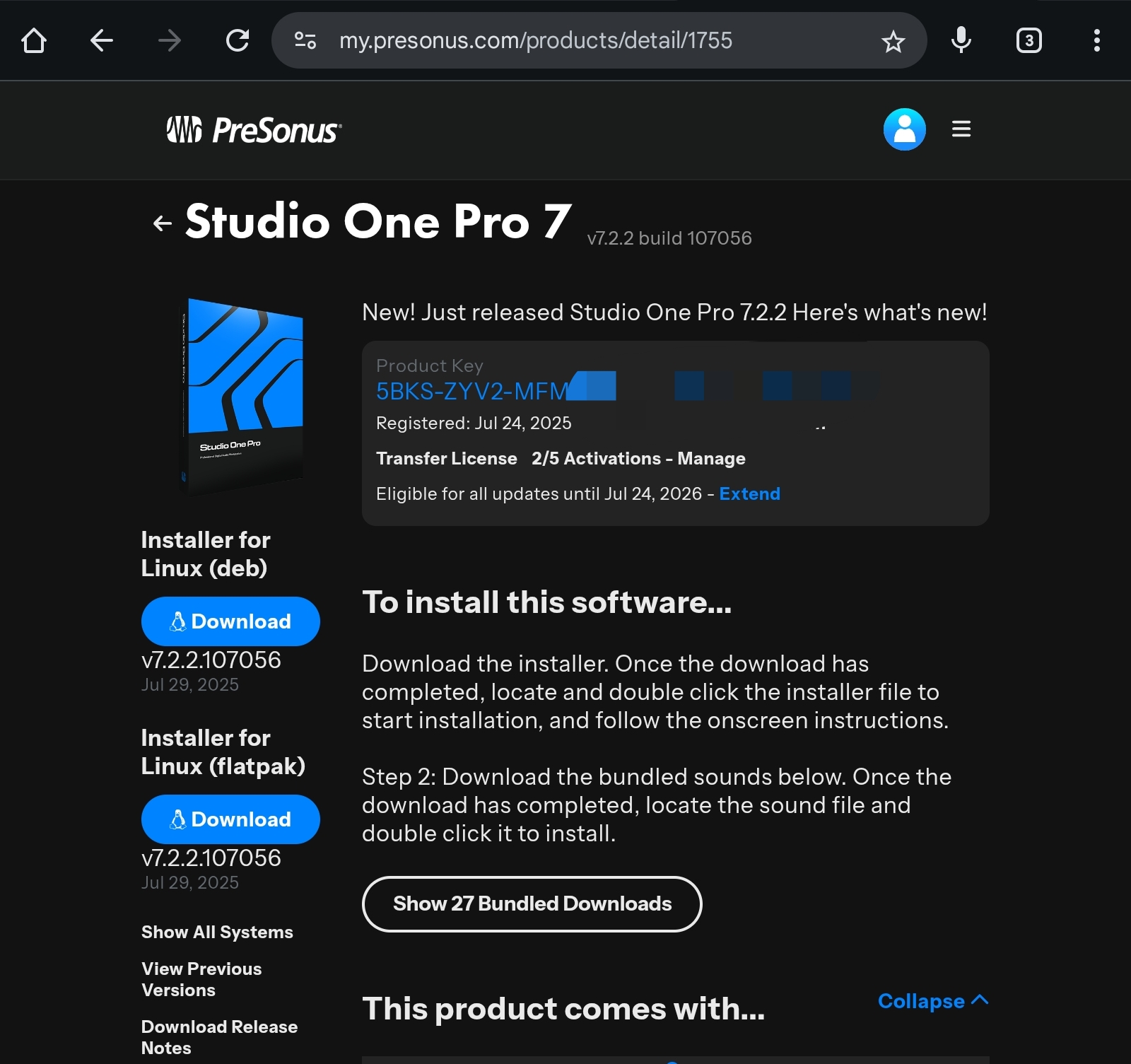
Task: Click the Registered: Jul 24, 2025 text
Action: pos(474,423)
